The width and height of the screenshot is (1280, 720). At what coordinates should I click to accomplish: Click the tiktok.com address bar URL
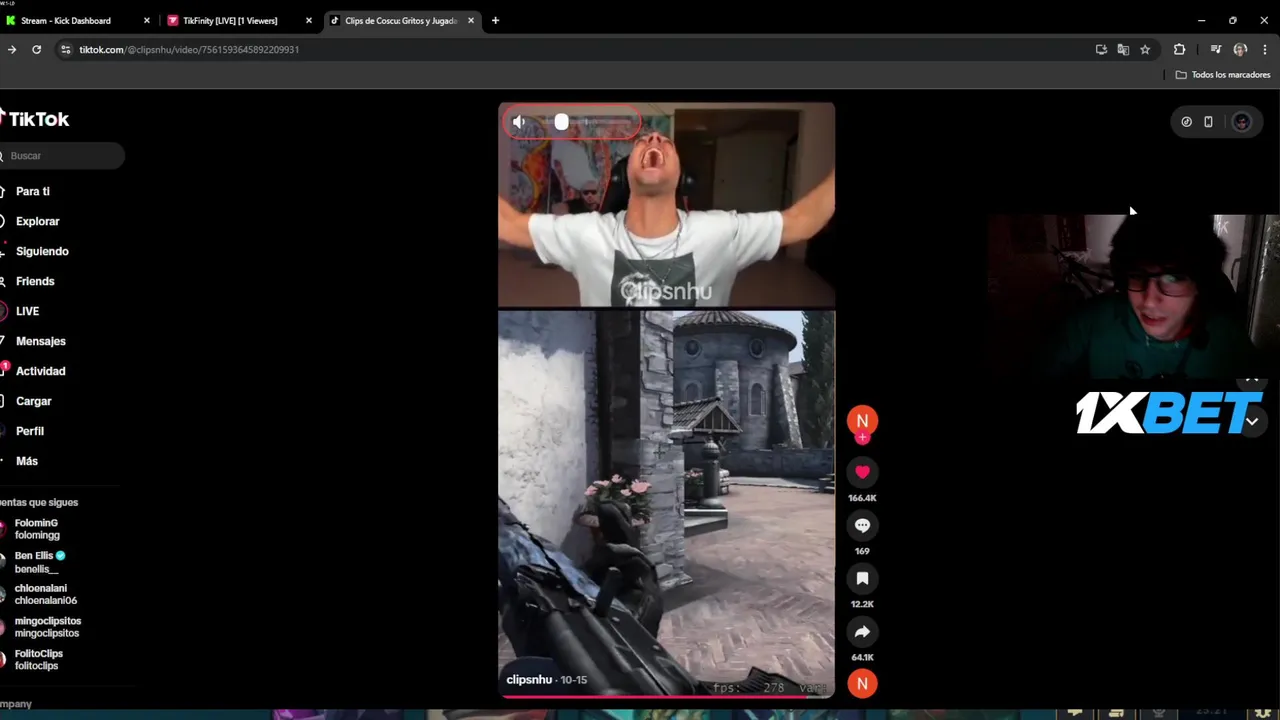pos(189,49)
